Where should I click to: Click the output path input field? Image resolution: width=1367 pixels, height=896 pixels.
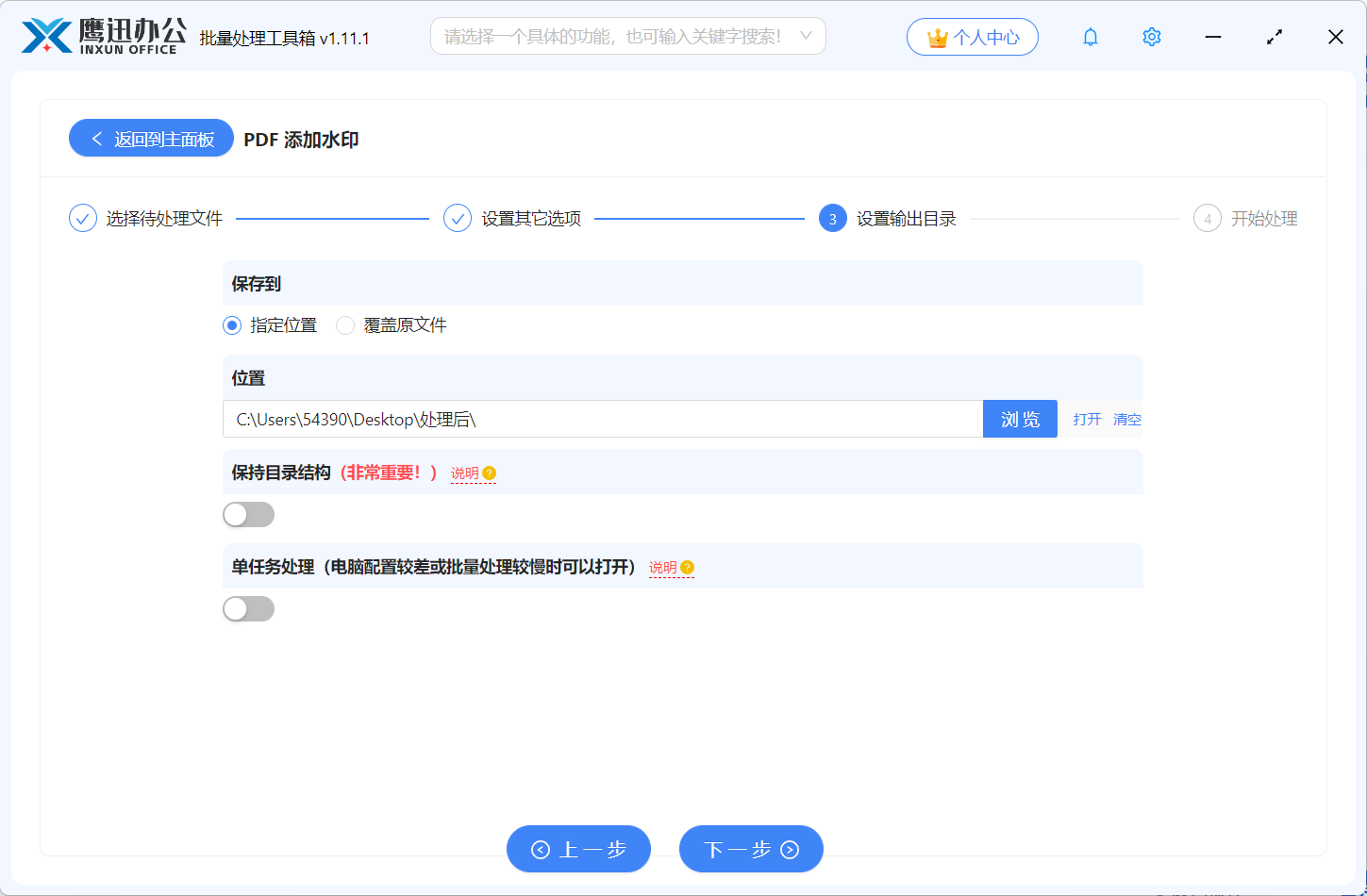coord(604,418)
